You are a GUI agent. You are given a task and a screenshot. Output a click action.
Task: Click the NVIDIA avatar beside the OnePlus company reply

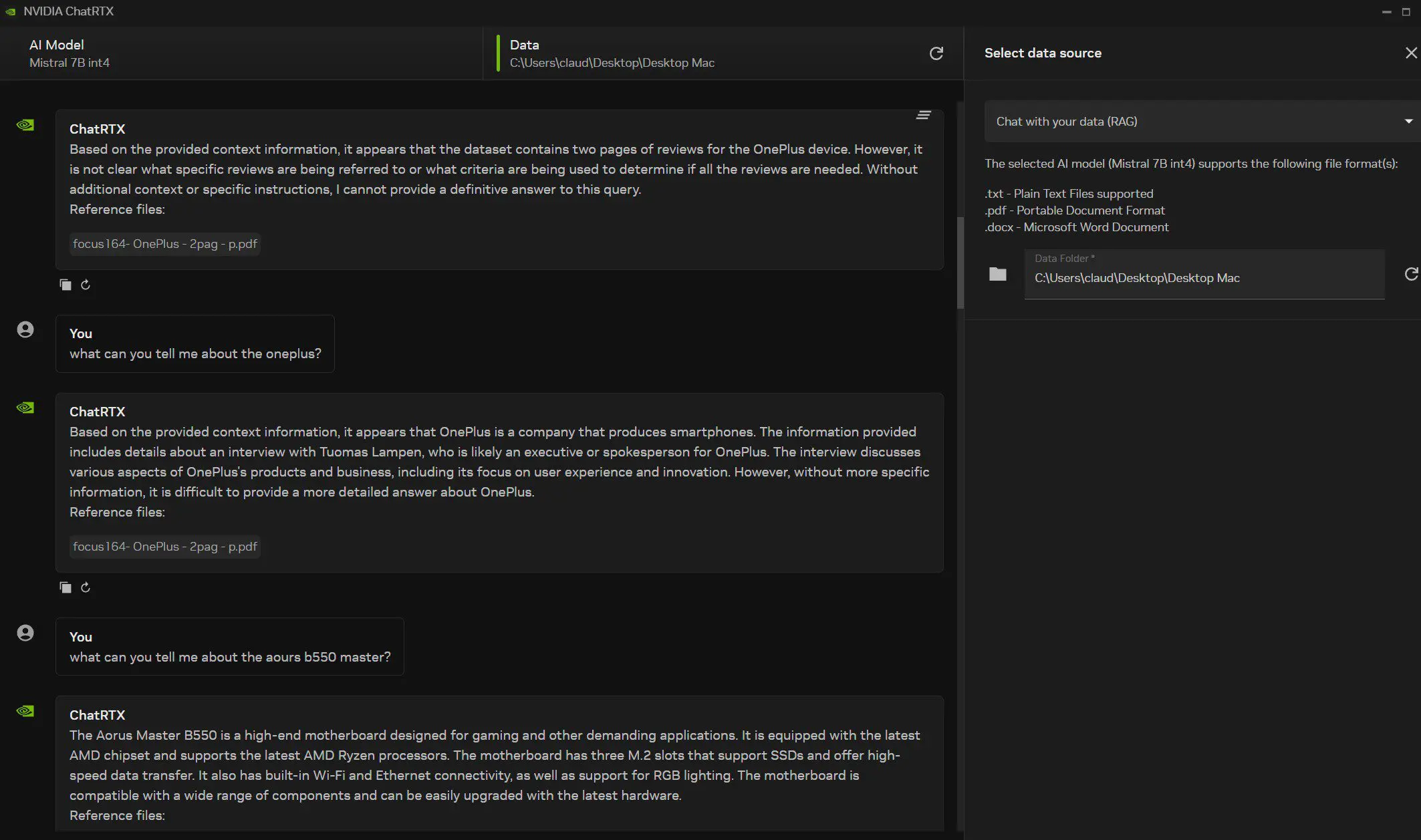click(x=25, y=408)
